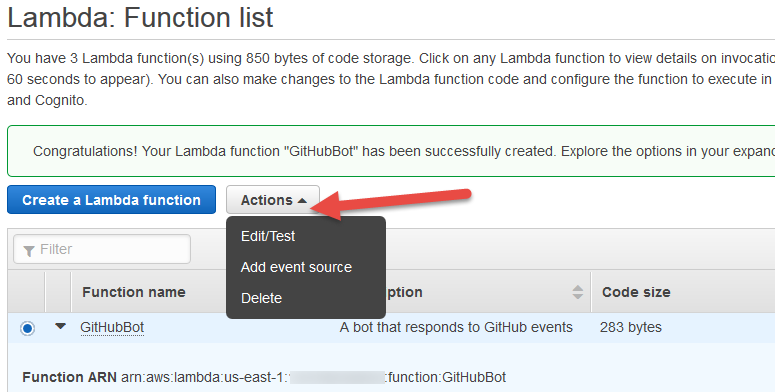Click the 283 bytes code size cell
This screenshot has width=775, height=392.
(631, 327)
